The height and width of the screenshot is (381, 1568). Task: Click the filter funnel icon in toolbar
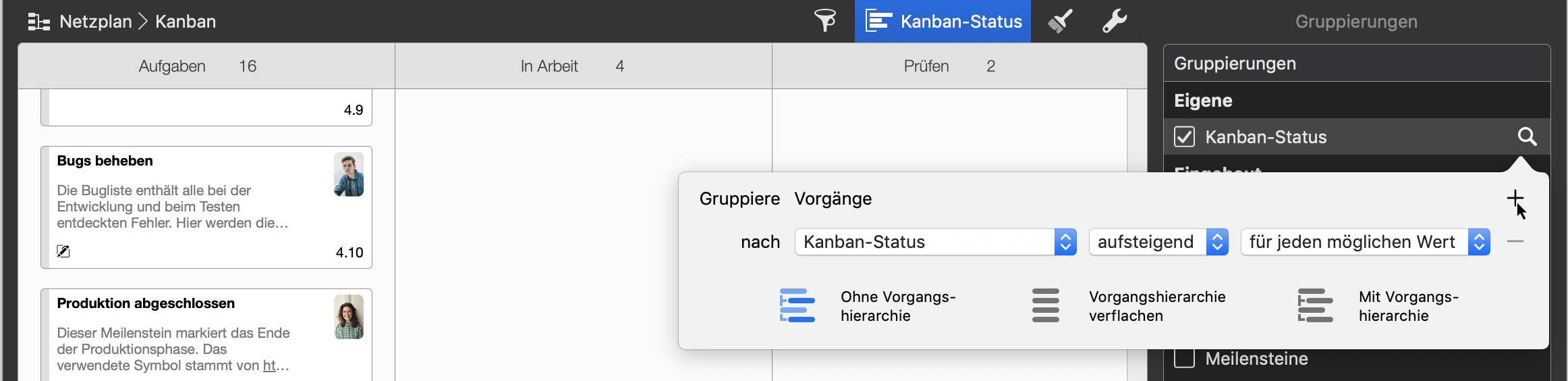pos(824,21)
